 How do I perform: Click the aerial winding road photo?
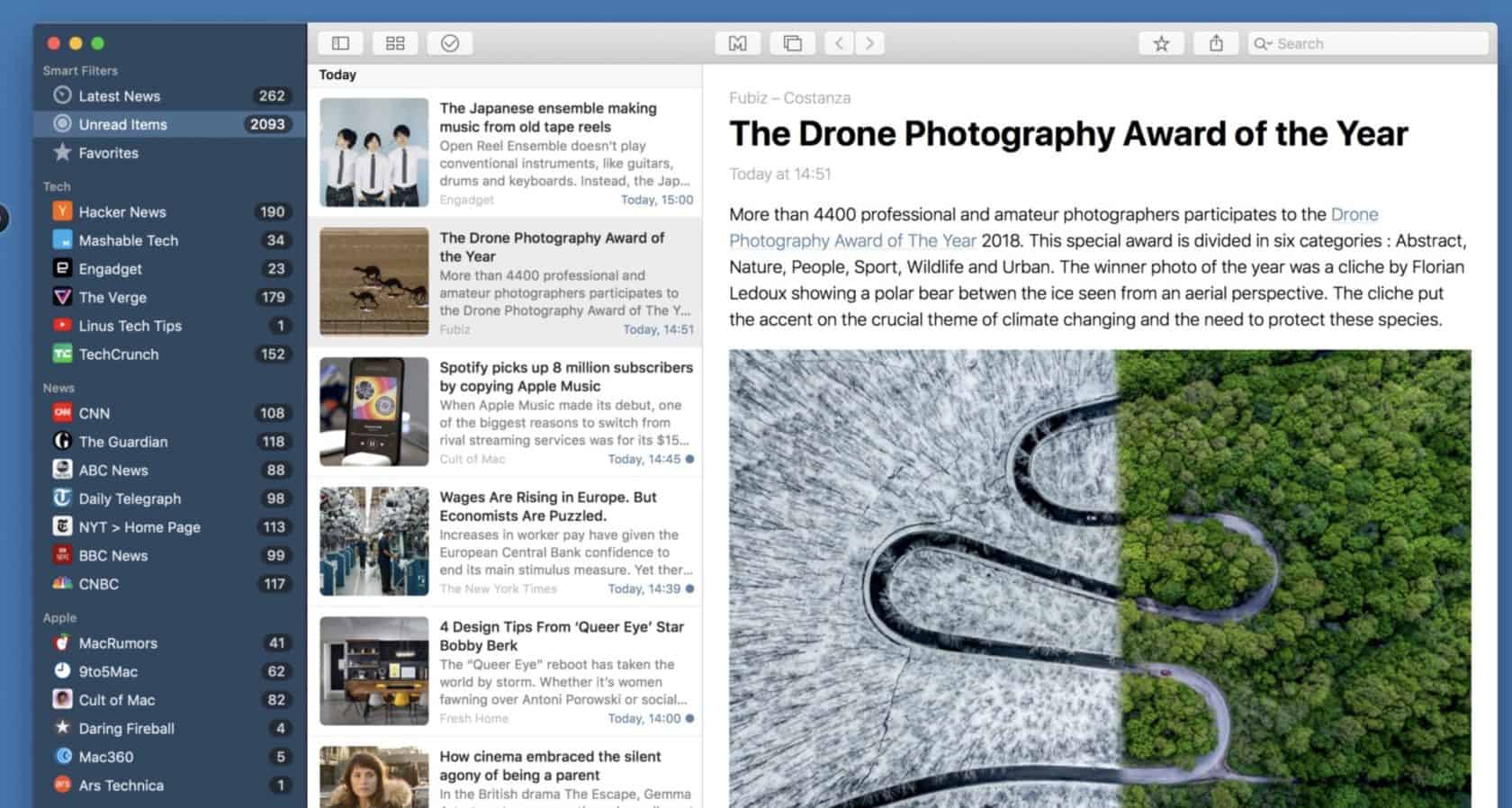point(1100,579)
